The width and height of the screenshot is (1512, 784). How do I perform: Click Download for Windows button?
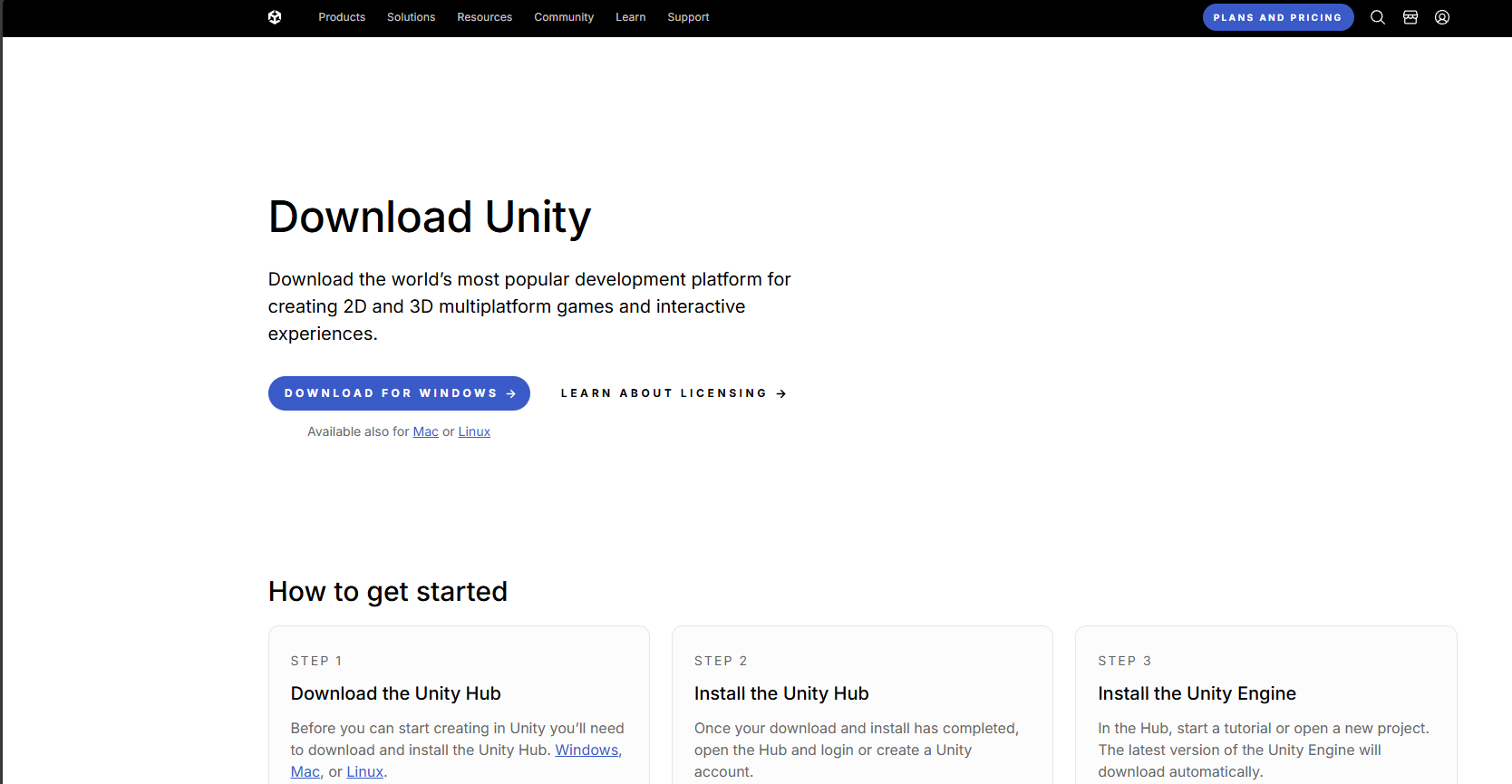399,393
